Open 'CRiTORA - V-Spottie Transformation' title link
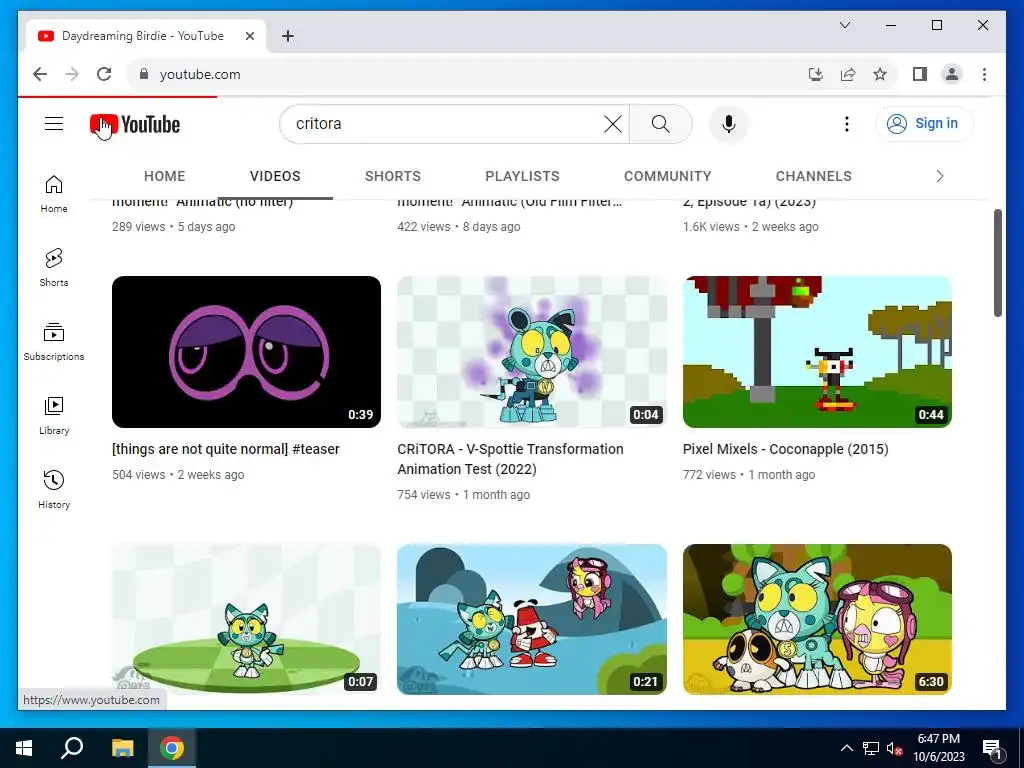Viewport: 1024px width, 768px height. coord(511,459)
